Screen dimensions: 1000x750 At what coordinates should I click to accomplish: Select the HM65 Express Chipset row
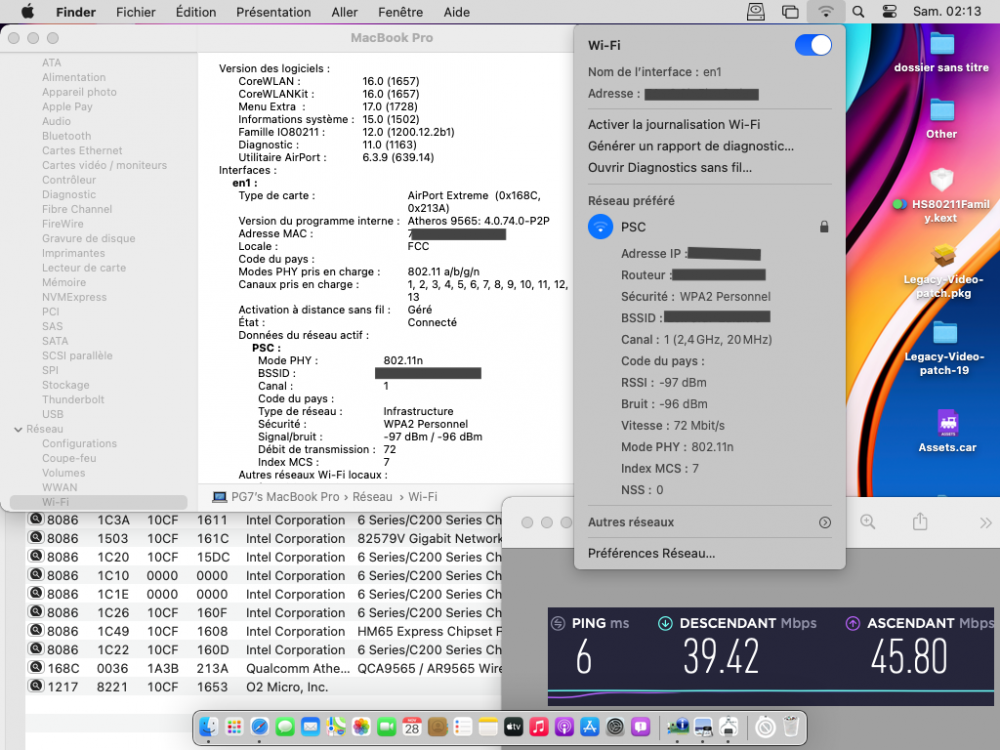pos(264,631)
